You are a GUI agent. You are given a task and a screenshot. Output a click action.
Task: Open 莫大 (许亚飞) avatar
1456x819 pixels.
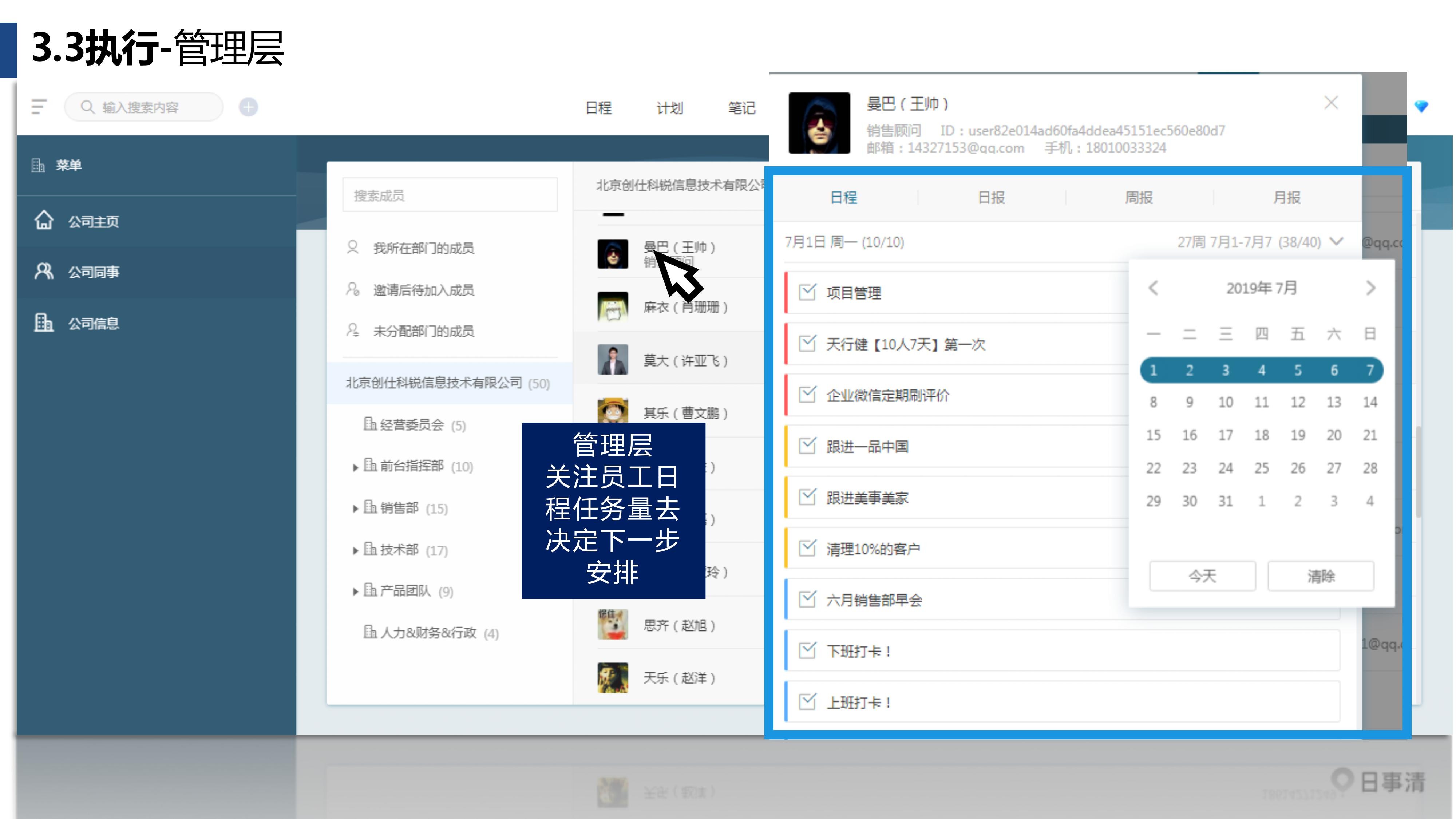(613, 360)
